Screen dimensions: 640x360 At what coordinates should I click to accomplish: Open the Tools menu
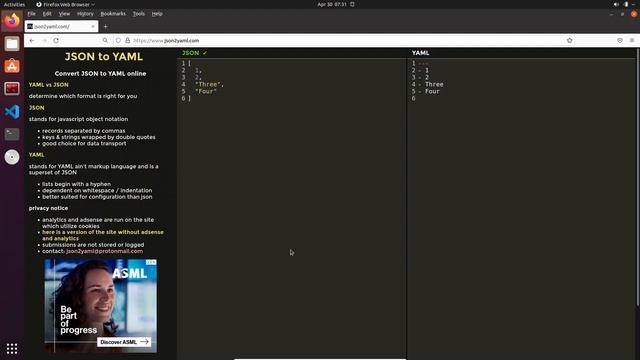pos(138,14)
